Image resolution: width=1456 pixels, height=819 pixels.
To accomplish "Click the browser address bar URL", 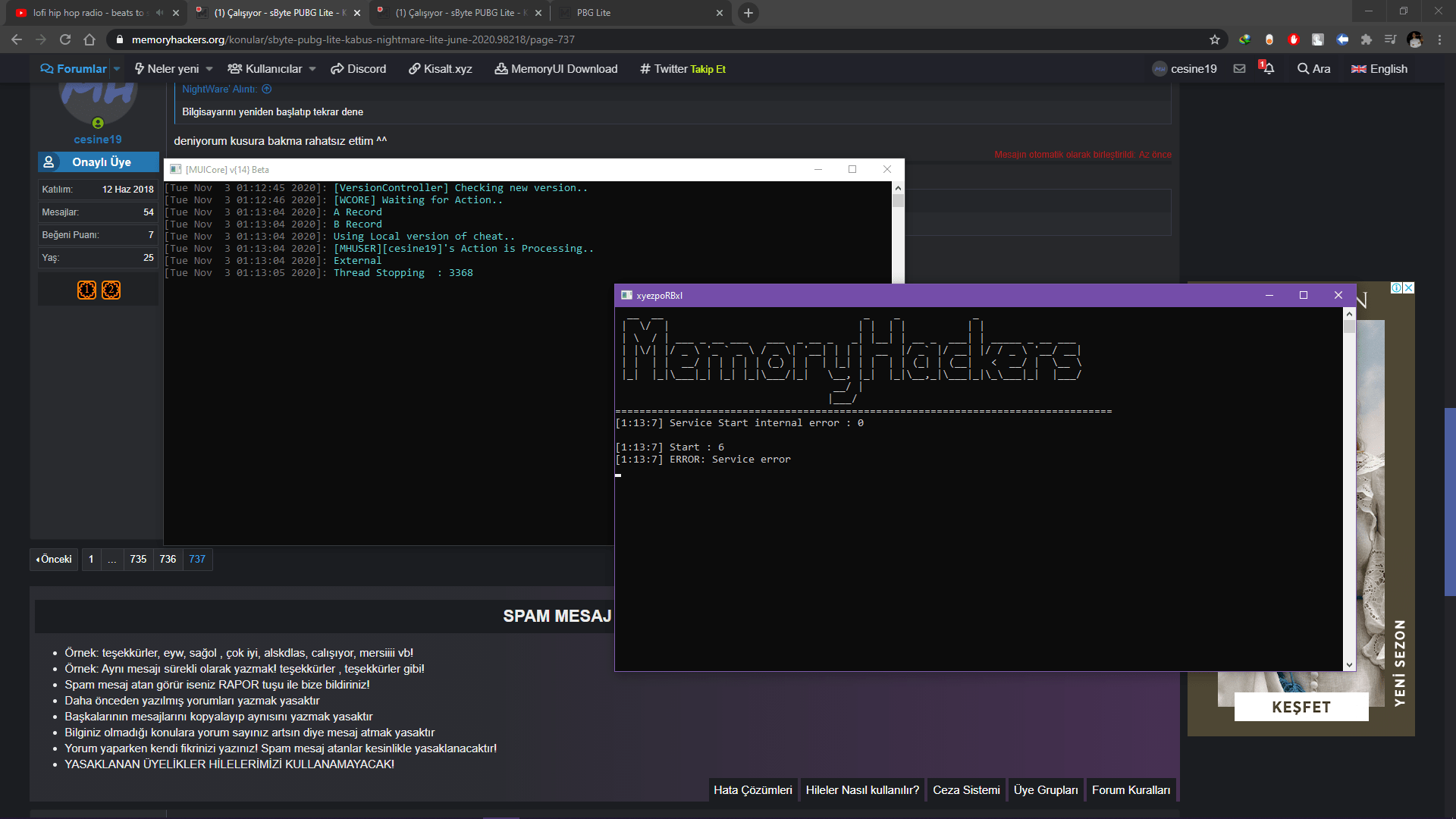I will pos(353,39).
